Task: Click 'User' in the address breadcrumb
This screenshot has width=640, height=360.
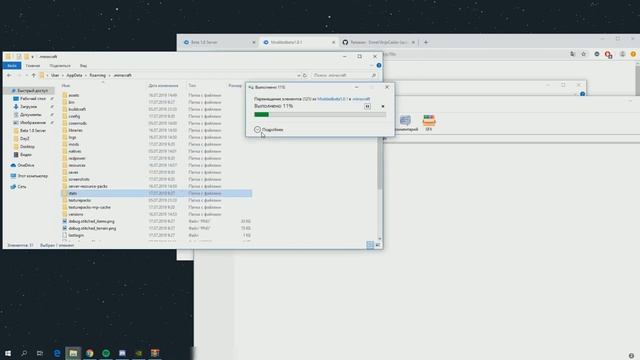Action: pos(55,76)
